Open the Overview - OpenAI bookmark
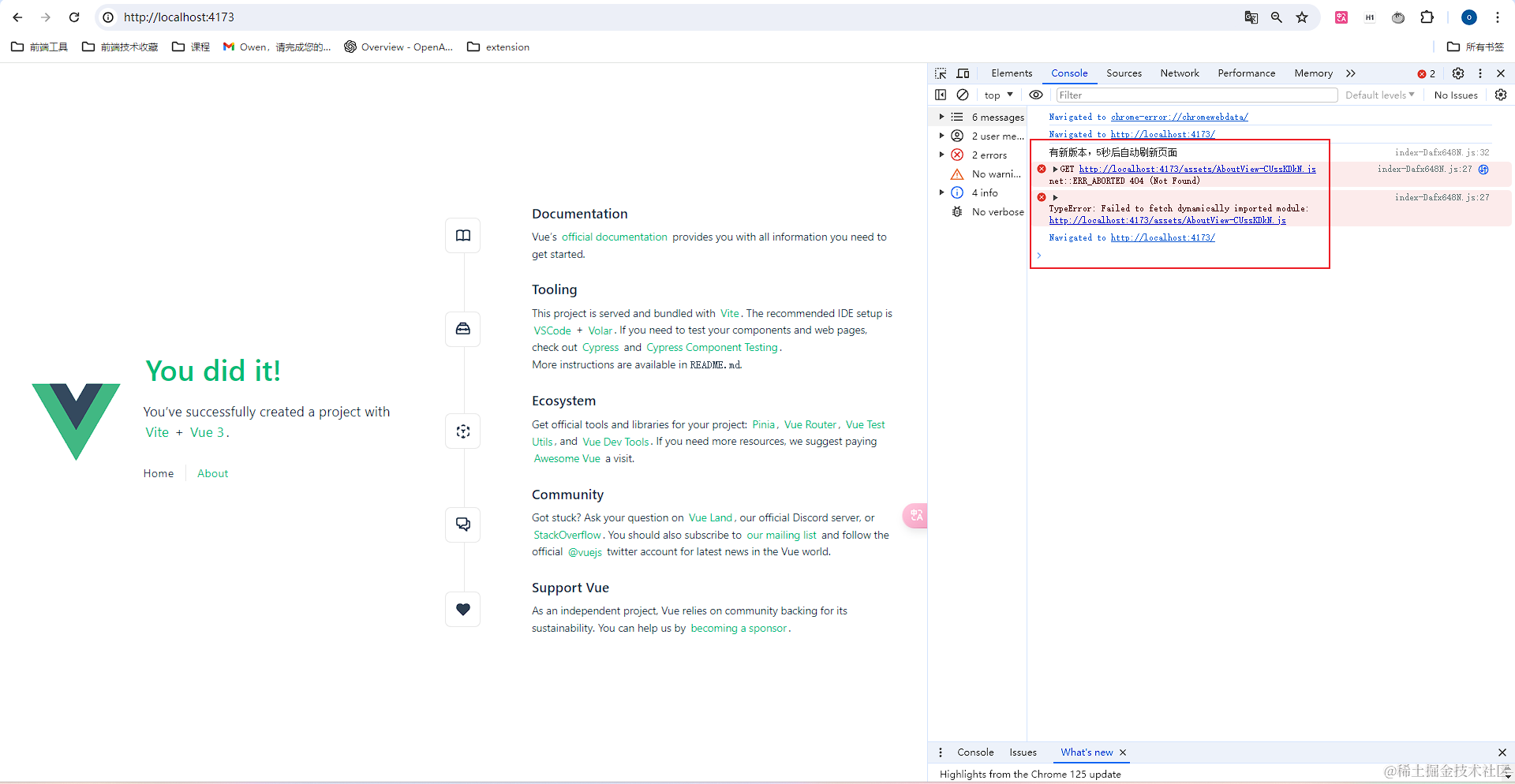Viewport: 1515px width, 784px height. click(x=398, y=47)
